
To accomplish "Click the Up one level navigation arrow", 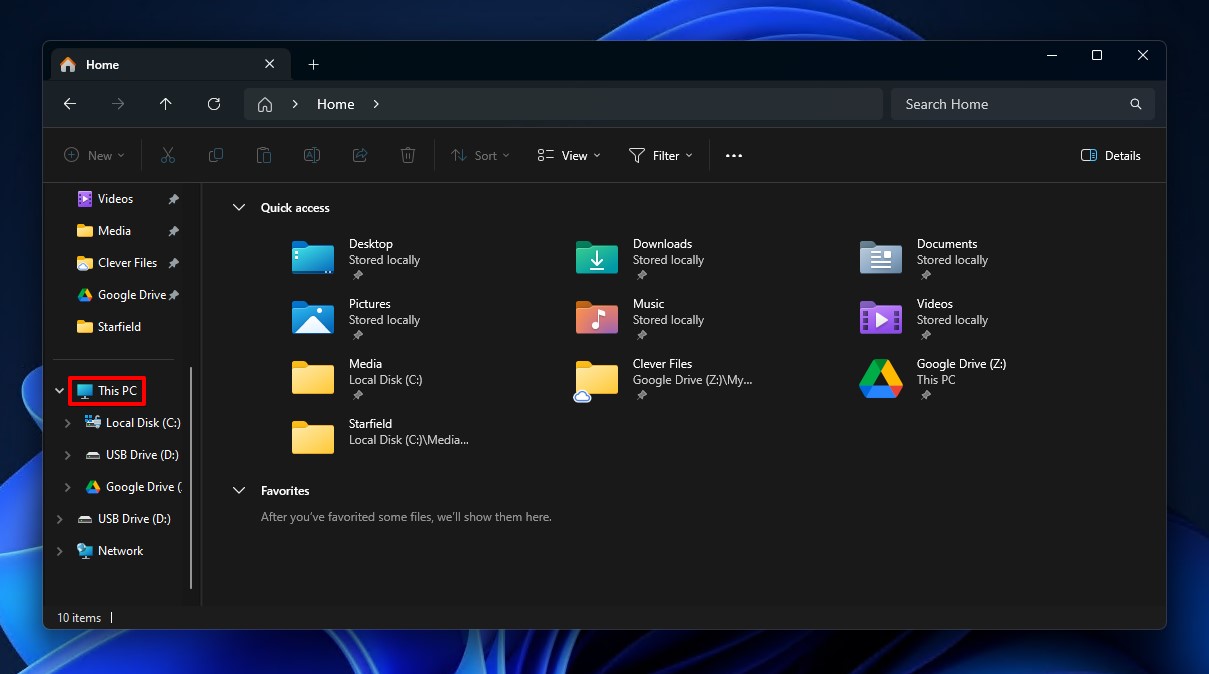I will 166,104.
